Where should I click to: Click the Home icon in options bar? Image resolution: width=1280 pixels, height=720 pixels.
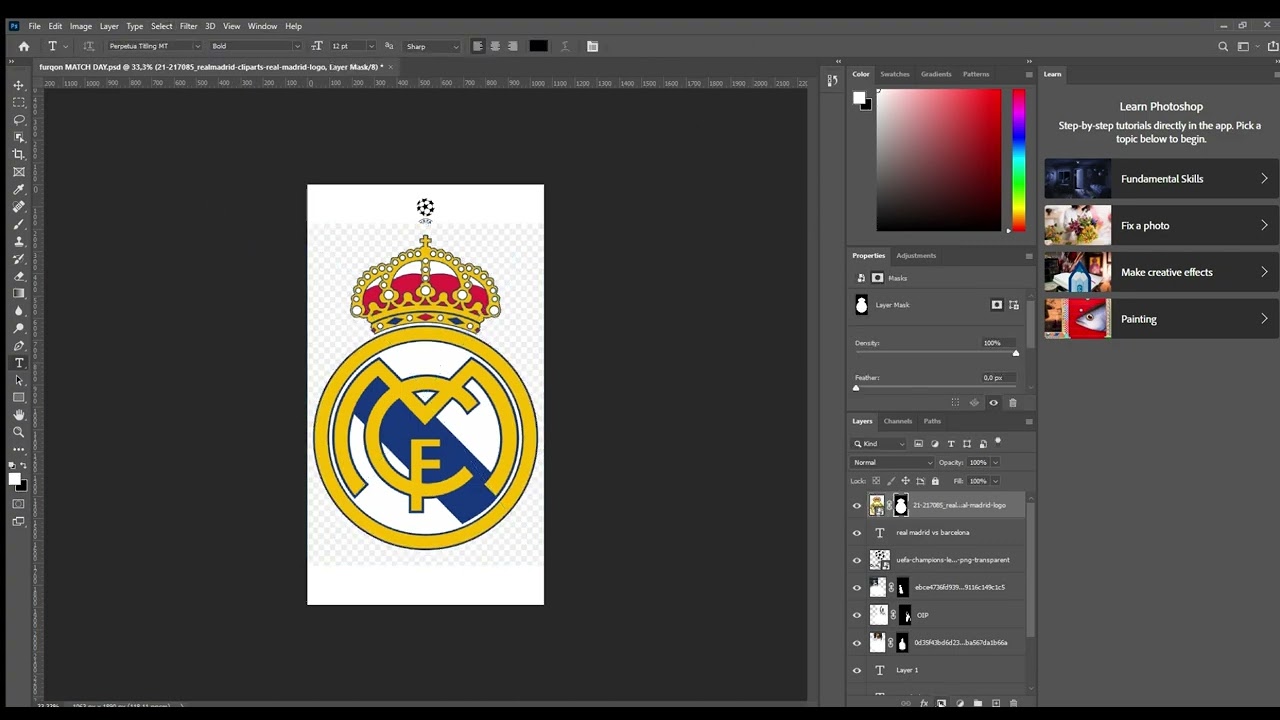tap(24, 46)
